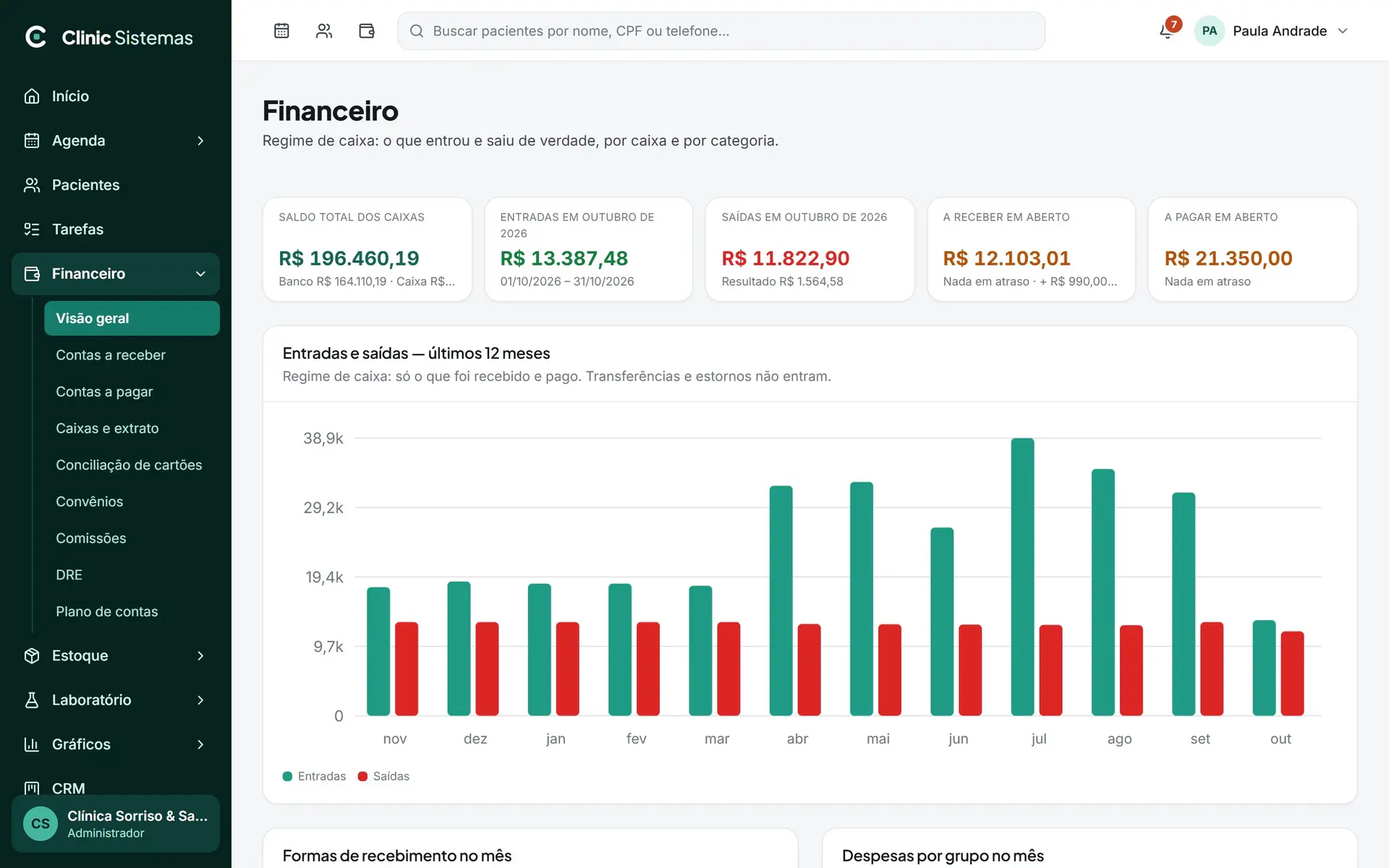The image size is (1389, 868).
Task: Open the wallet shortcut icon in top toolbar
Action: coord(367,30)
